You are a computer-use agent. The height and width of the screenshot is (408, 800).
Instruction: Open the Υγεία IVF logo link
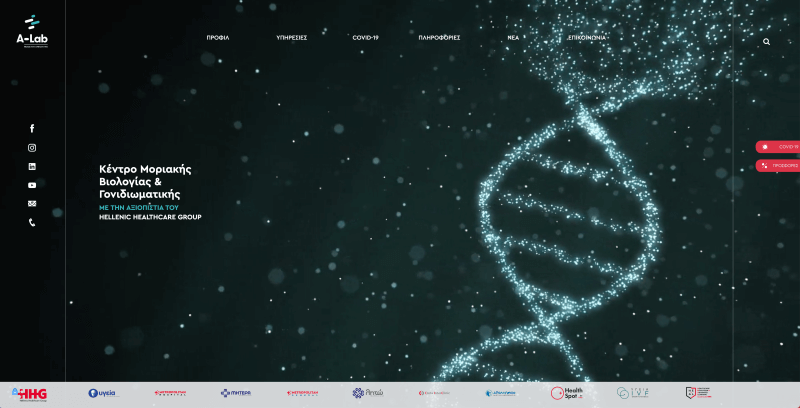click(633, 393)
